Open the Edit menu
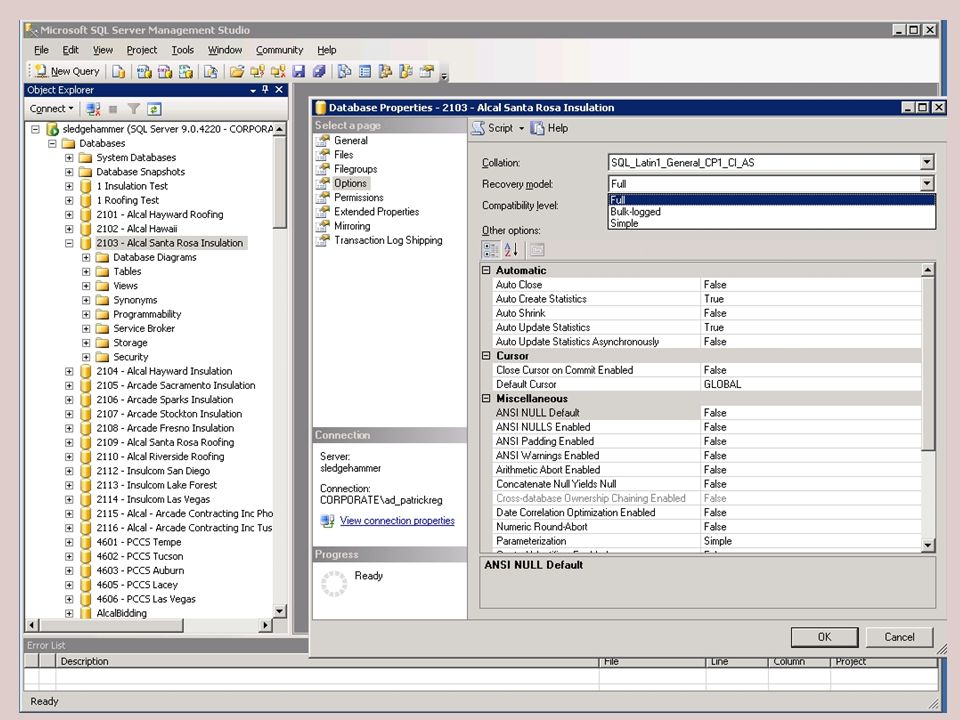This screenshot has width=960, height=720. [70, 50]
